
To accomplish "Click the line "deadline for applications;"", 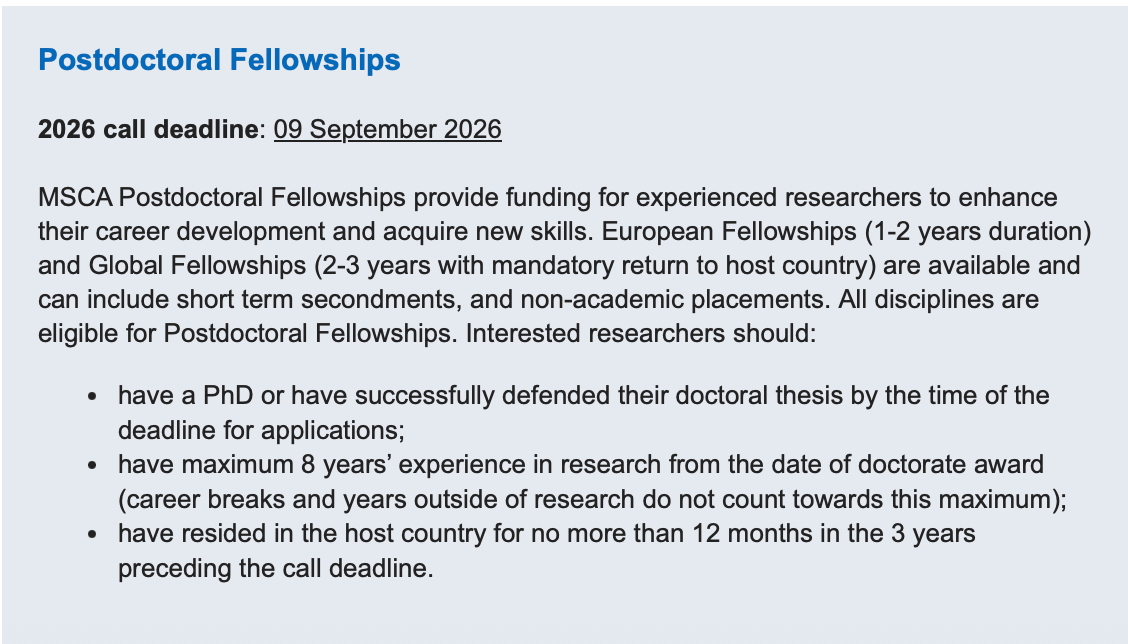I will pos(260,430).
